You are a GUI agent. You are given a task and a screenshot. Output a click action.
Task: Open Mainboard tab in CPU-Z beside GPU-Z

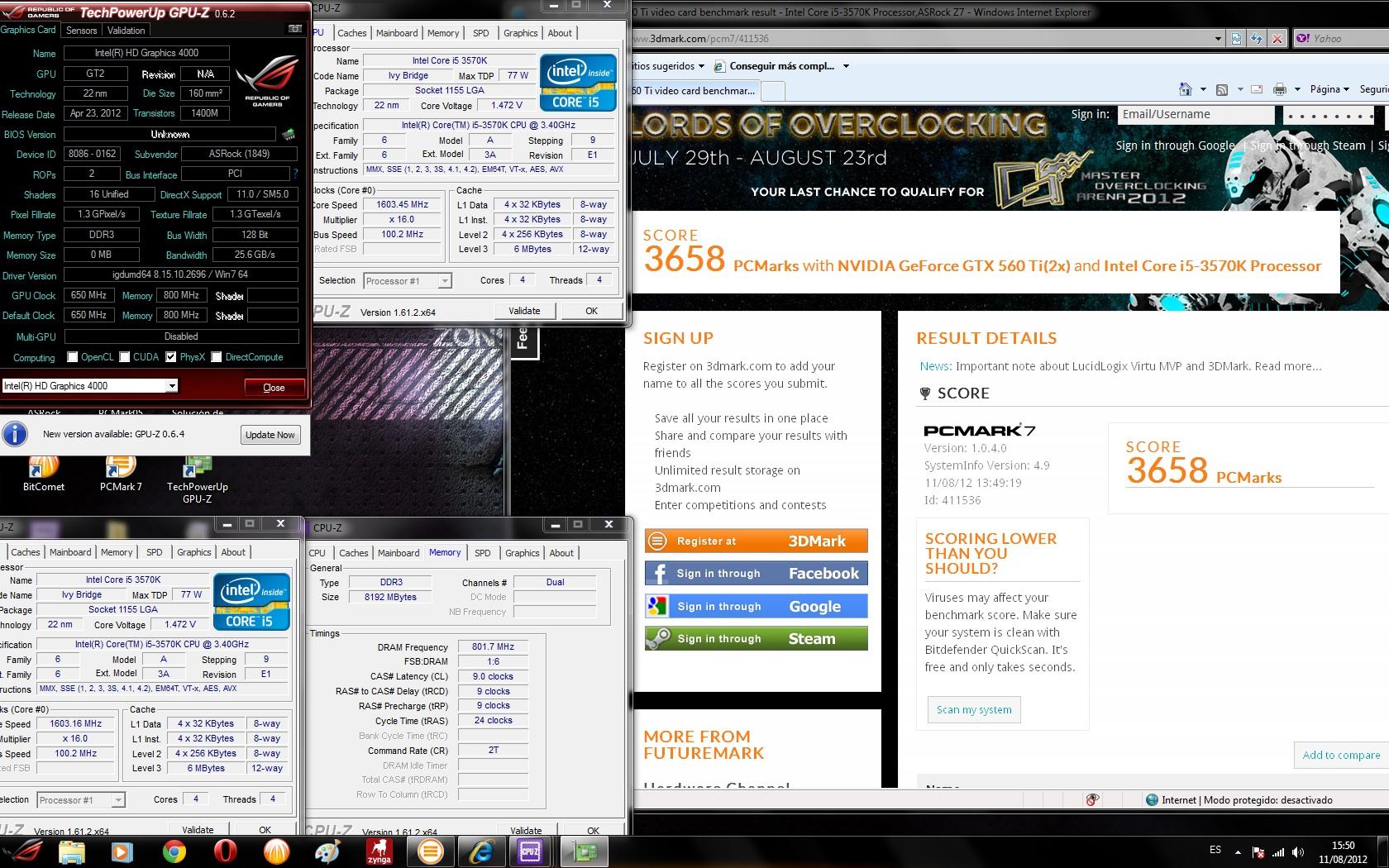tap(397, 33)
